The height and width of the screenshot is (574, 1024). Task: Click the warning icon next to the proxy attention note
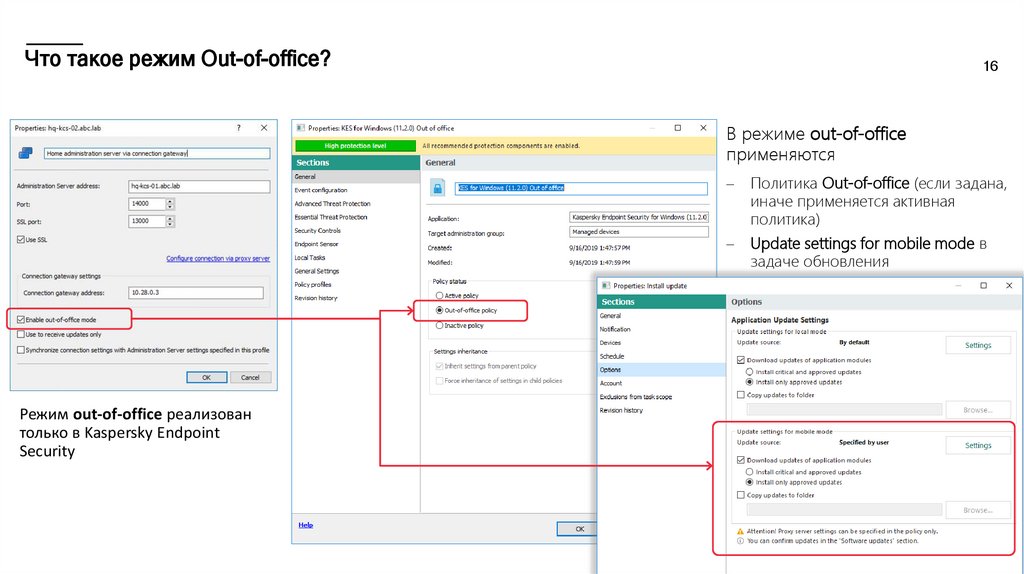tap(740, 532)
